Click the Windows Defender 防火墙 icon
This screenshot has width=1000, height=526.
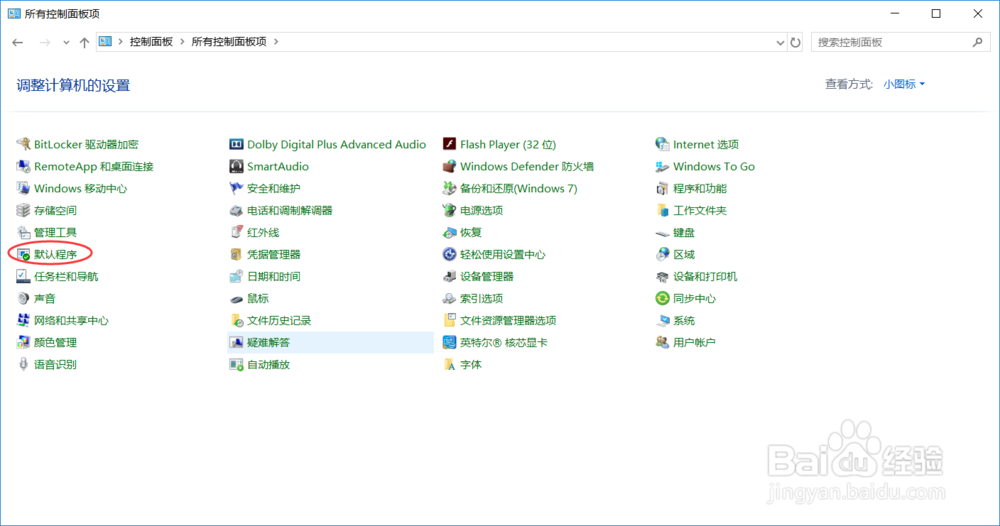tap(450, 166)
